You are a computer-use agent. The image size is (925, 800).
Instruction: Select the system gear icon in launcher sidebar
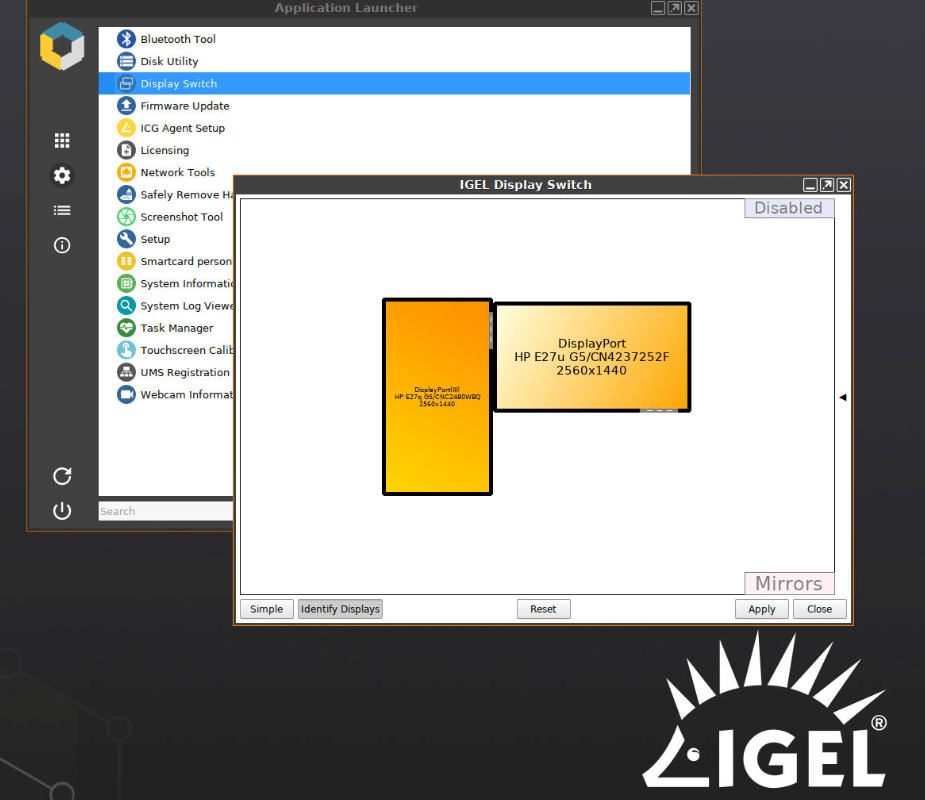[62, 175]
